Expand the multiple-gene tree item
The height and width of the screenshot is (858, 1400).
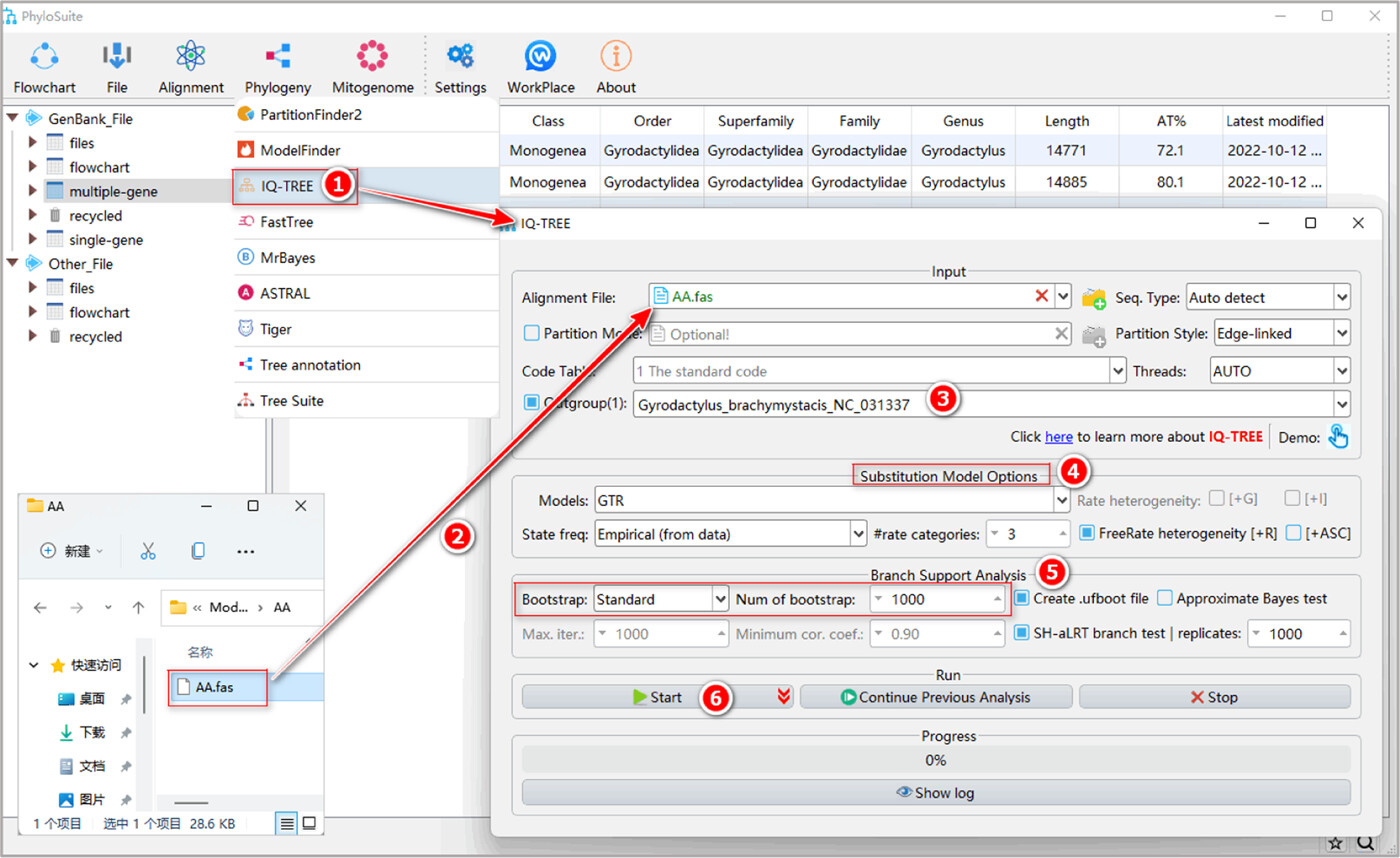point(33,191)
